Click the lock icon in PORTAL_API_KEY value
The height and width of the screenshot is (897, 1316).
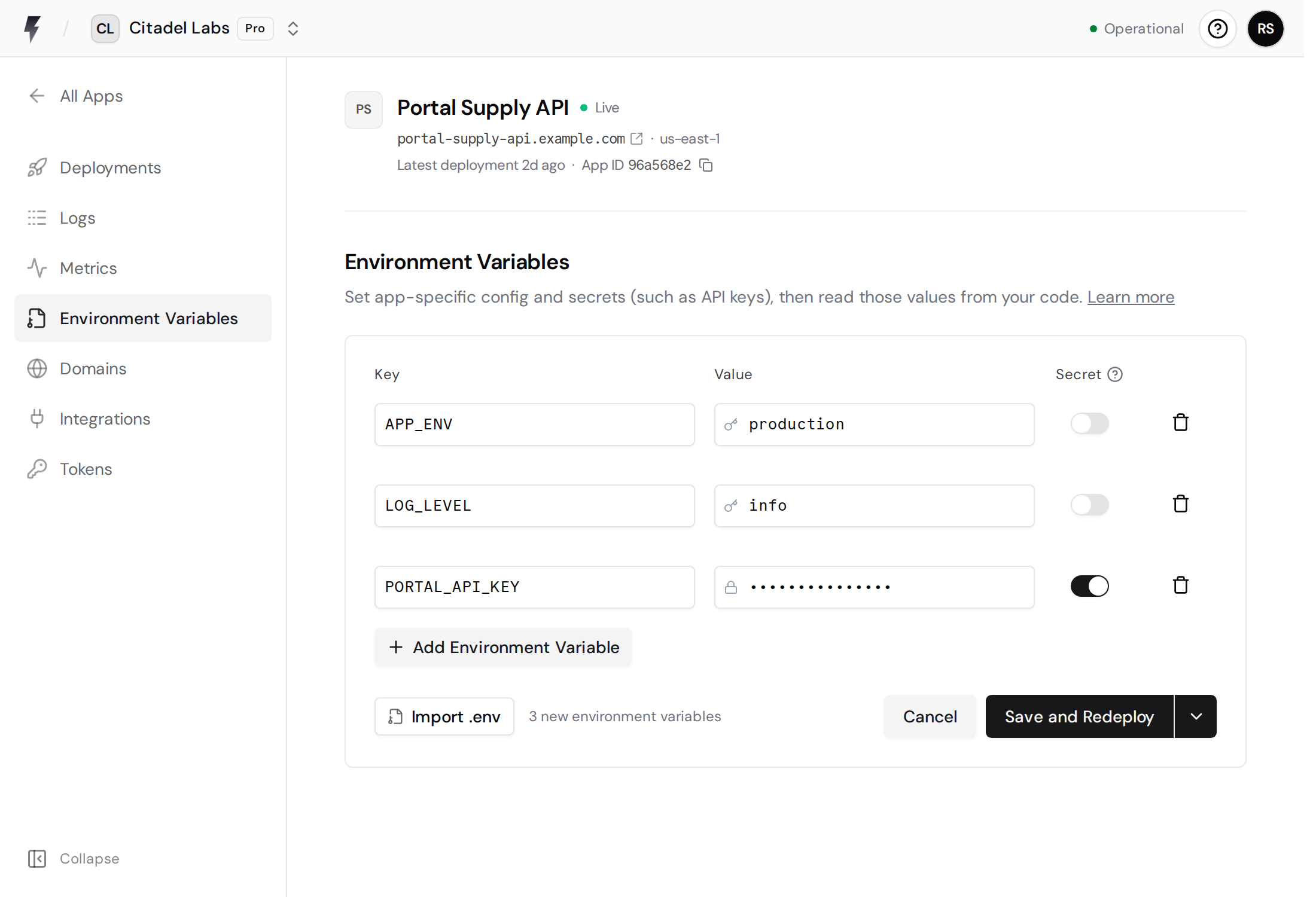tap(731, 587)
